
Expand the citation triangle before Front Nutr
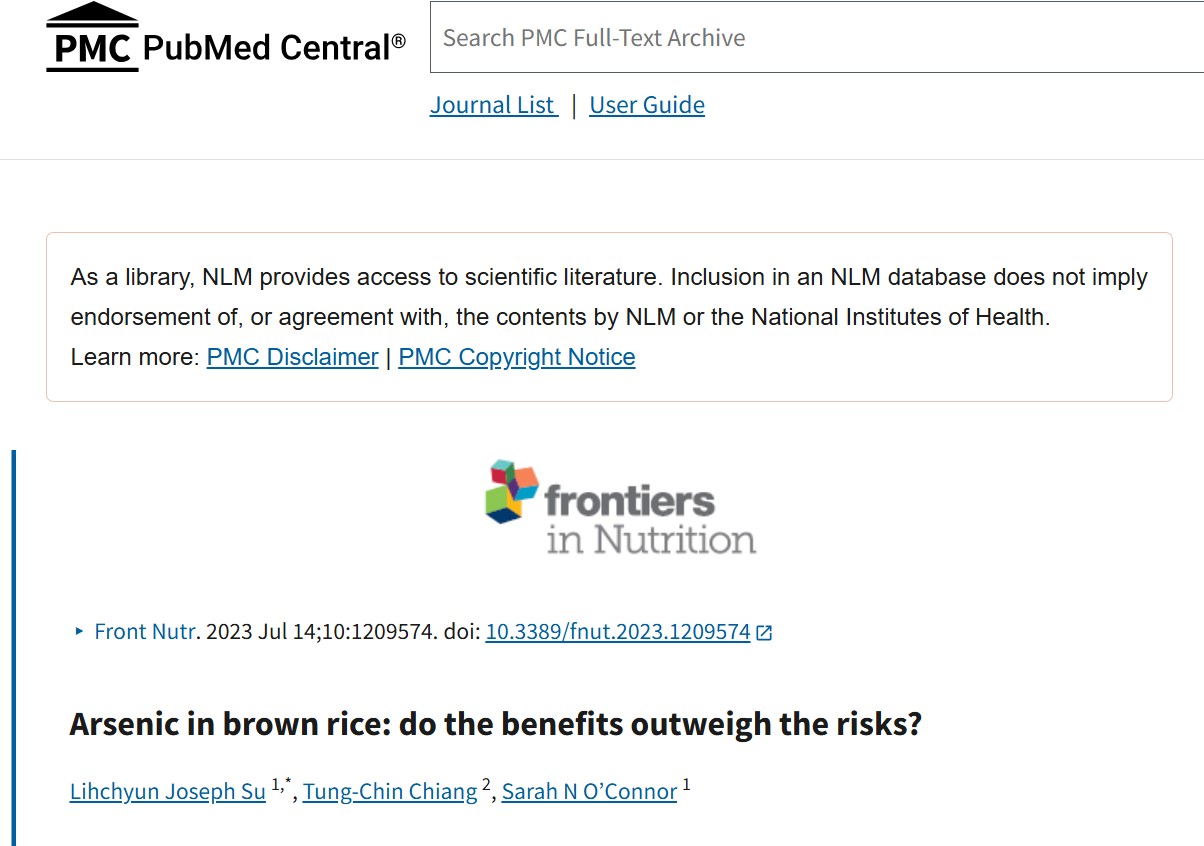[79, 631]
